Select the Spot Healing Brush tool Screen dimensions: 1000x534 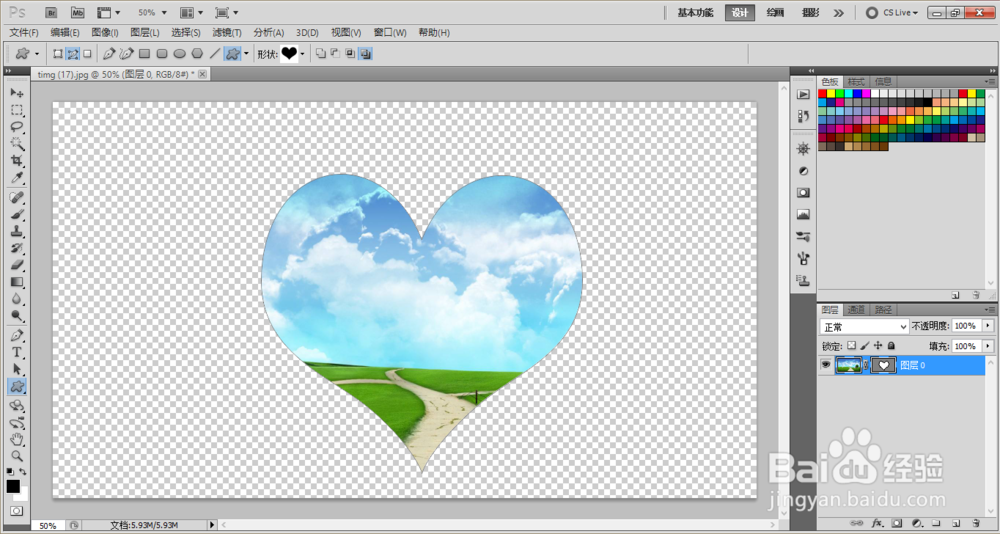[x=17, y=197]
